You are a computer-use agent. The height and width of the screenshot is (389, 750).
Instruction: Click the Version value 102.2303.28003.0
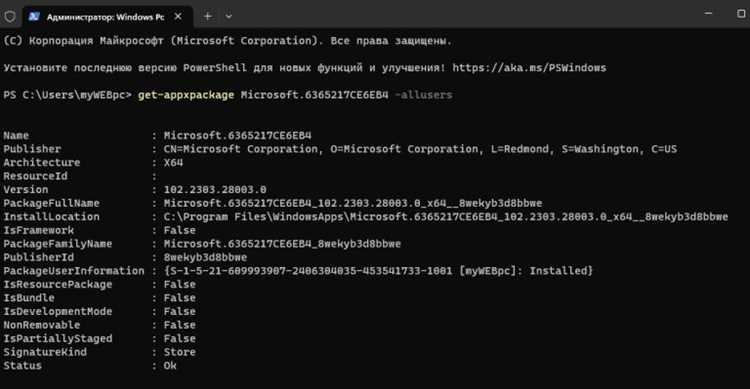215,190
